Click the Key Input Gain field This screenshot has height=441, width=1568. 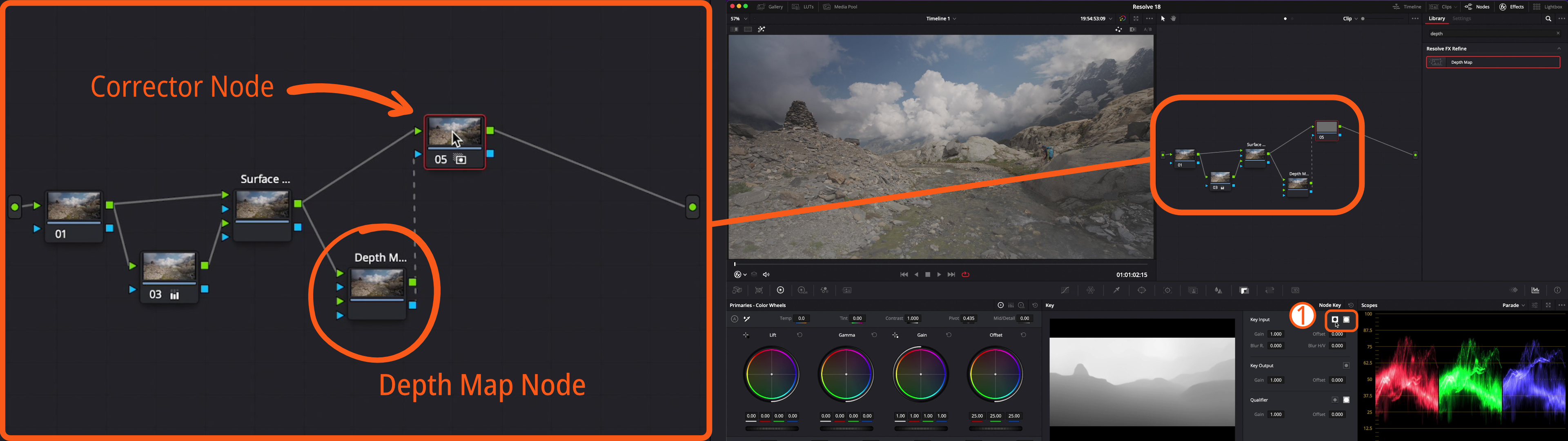click(x=1276, y=334)
